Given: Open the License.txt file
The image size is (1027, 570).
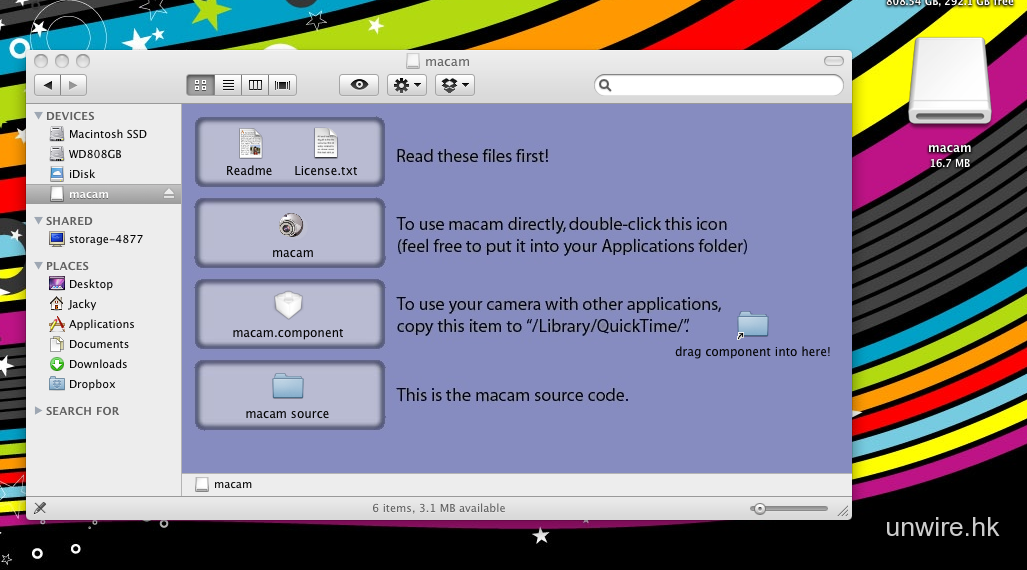Looking at the screenshot, I should pyautogui.click(x=325, y=144).
